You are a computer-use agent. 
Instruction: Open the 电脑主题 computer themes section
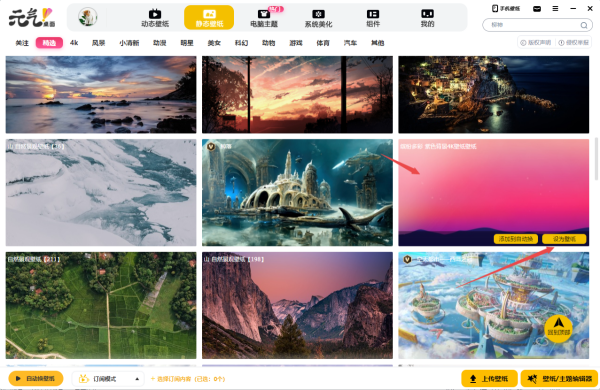tap(264, 18)
